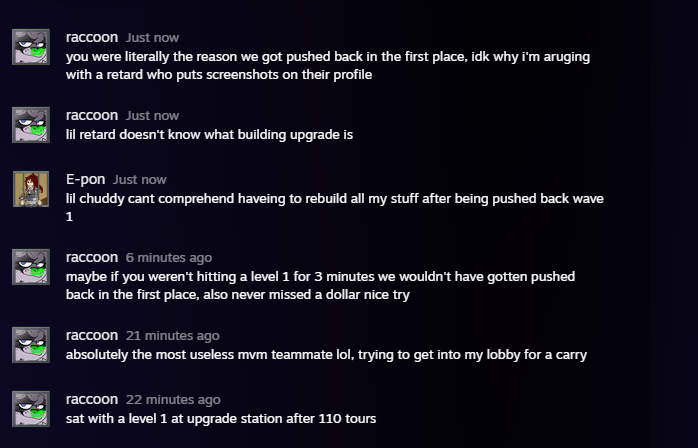Click the "21 minutes ago" timestamp
This screenshot has width=698, height=448.
tap(172, 336)
